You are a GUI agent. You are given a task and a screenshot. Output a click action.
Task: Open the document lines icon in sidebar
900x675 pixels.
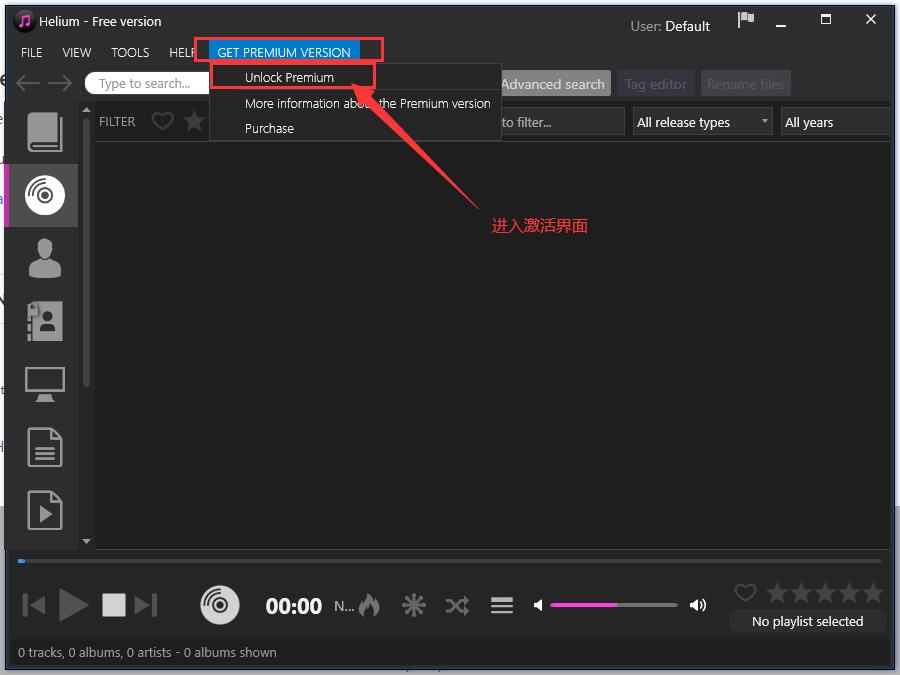pyautogui.click(x=45, y=447)
